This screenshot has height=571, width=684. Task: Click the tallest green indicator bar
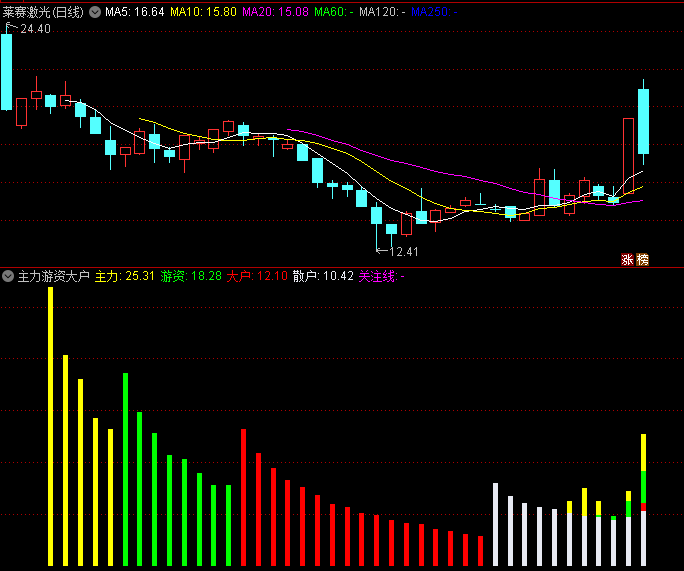click(x=126, y=469)
